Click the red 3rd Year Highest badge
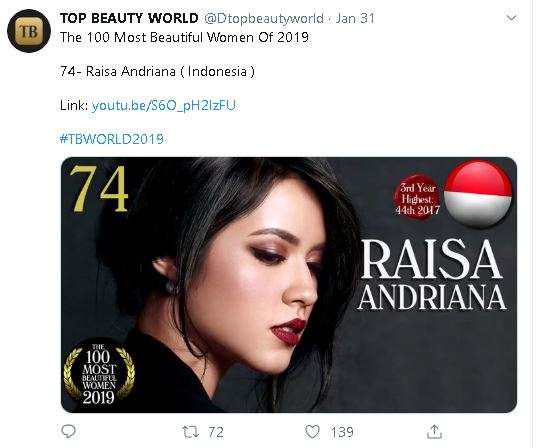The width and height of the screenshot is (536, 448). [x=417, y=198]
